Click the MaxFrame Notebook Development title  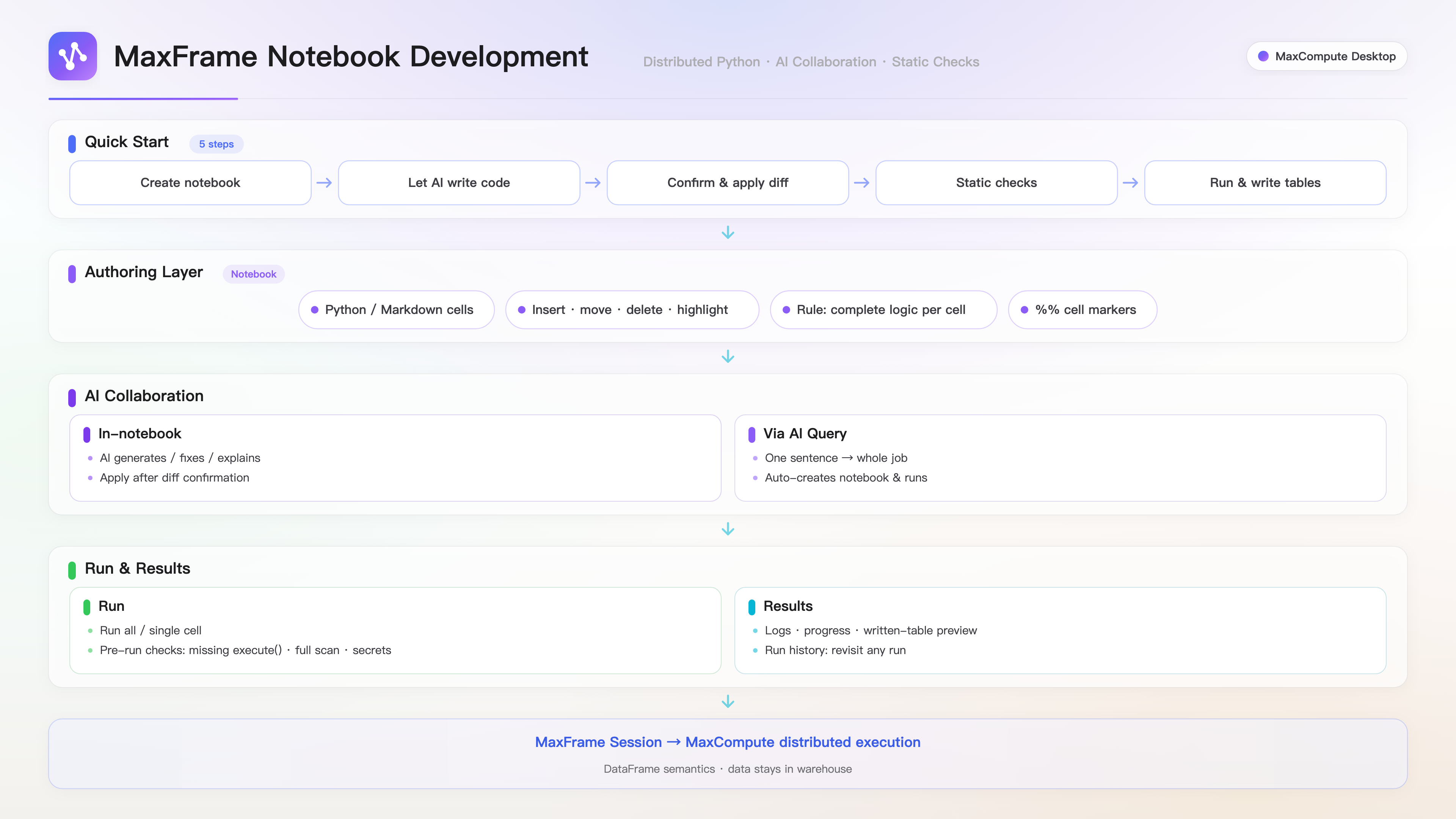tap(351, 56)
